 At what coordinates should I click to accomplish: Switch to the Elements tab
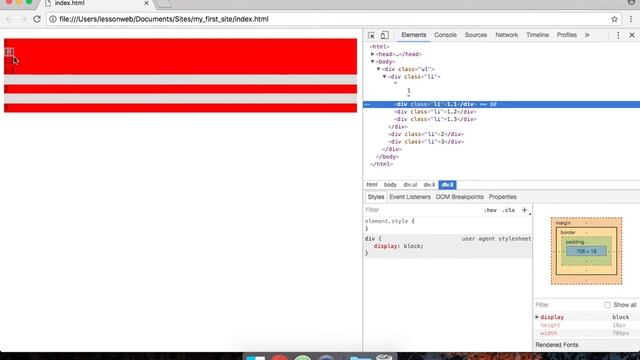[x=413, y=35]
